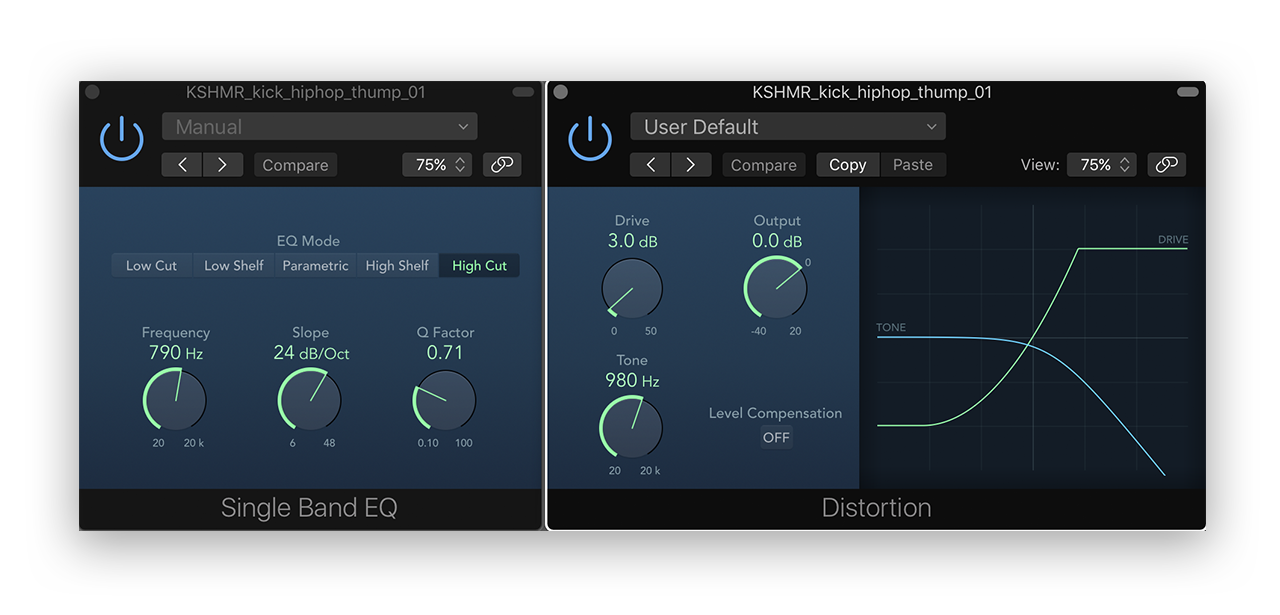Select High Shelf EQ mode
The image size is (1280, 615).
[x=397, y=265]
